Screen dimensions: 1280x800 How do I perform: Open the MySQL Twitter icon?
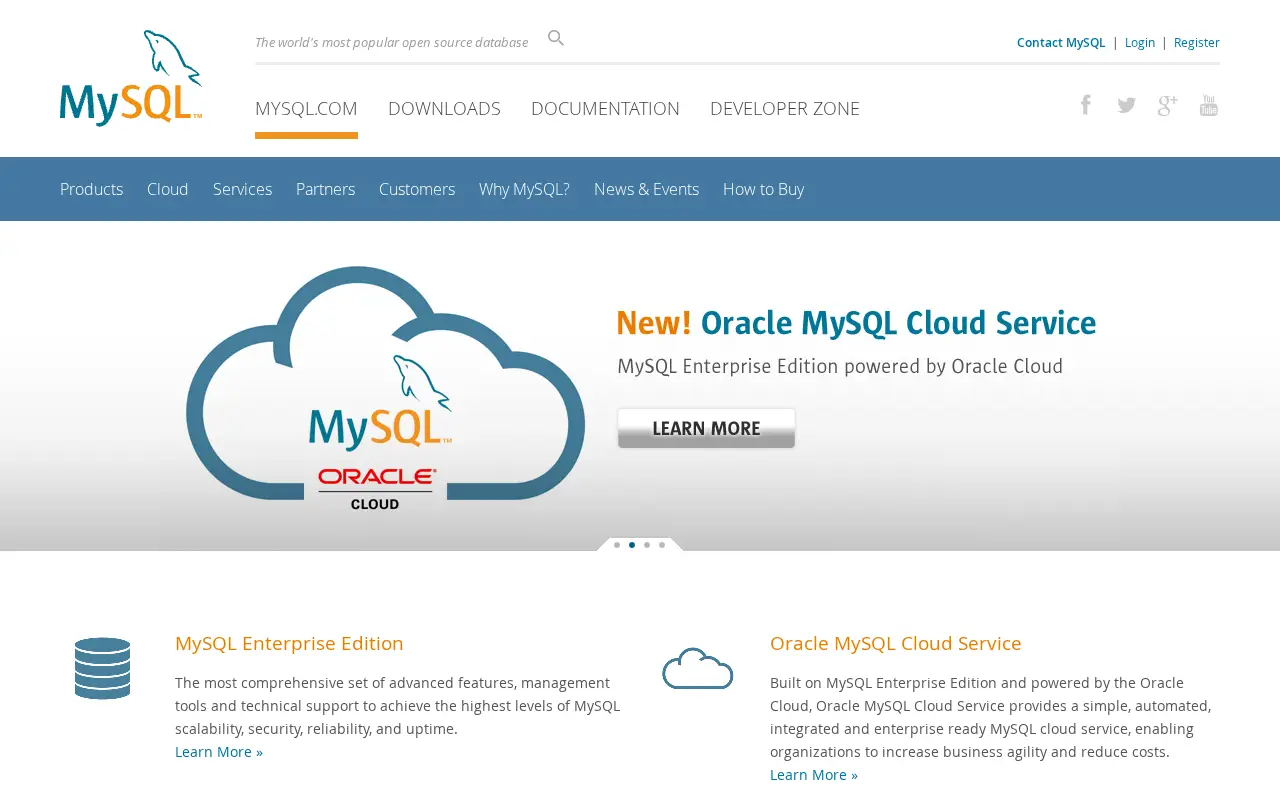tap(1126, 105)
